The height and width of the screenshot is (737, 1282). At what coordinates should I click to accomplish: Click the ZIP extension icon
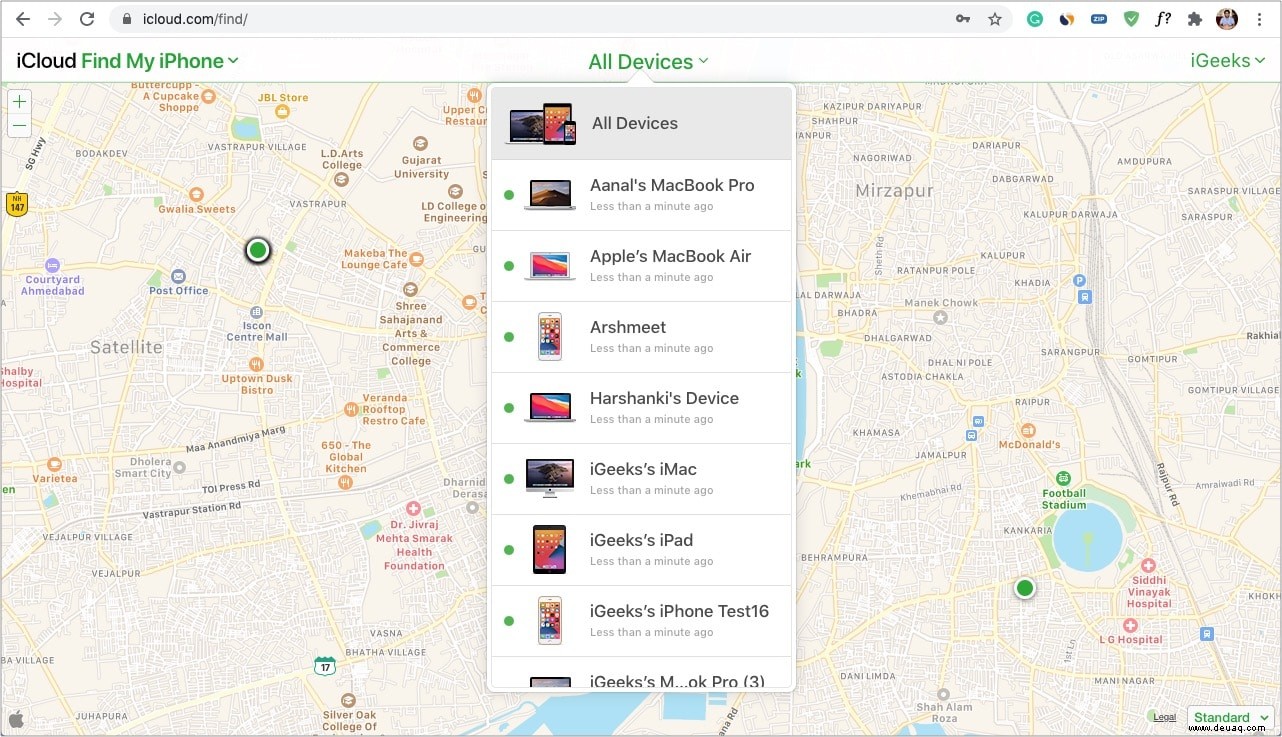1099,19
